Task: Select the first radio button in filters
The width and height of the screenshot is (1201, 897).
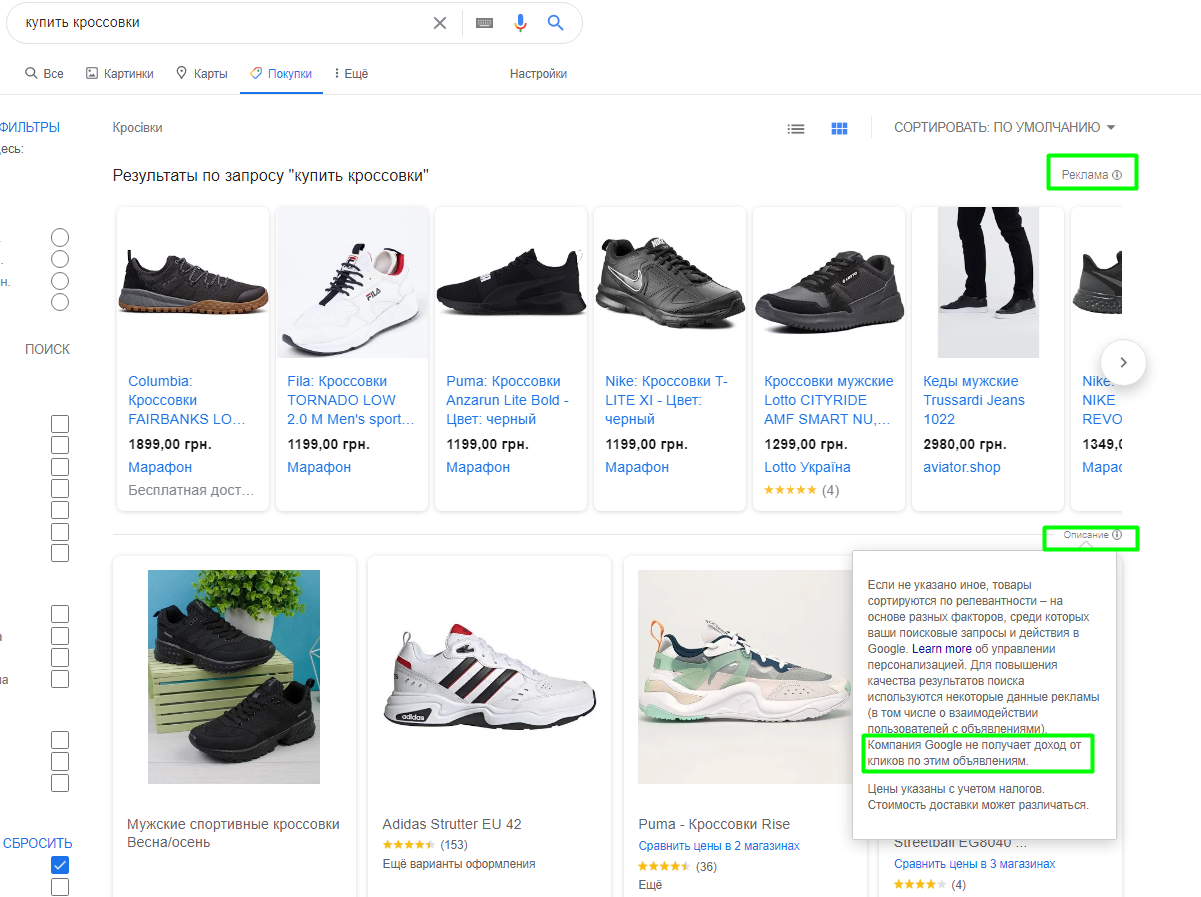Action: click(60, 237)
